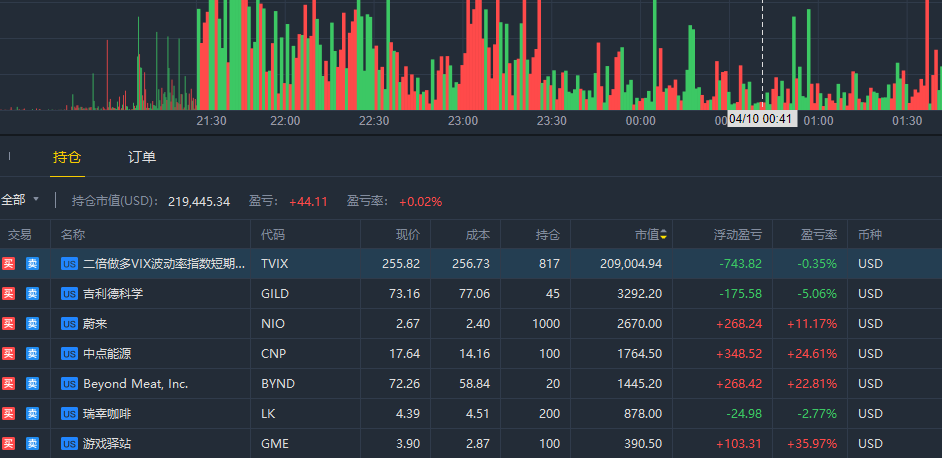The height and width of the screenshot is (458, 942).
Task: Sort by the 现价 column header
Action: 408,235
